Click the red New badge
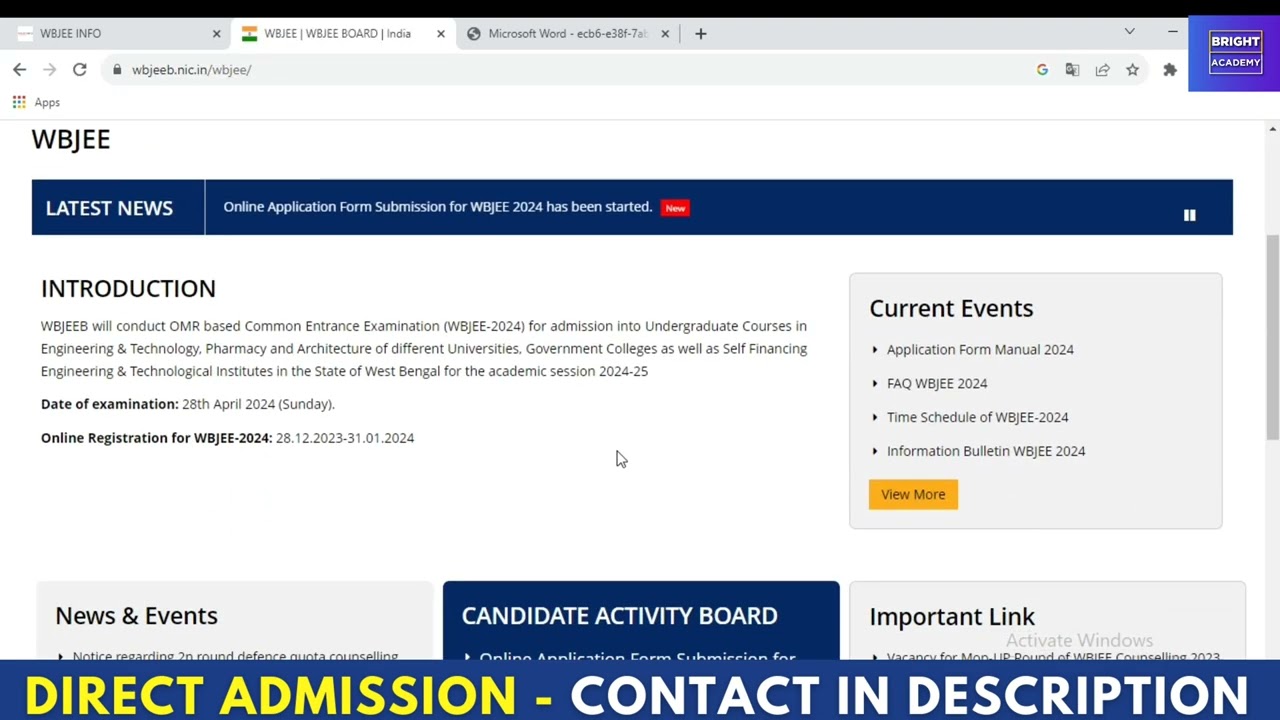This screenshot has height=720, width=1280. click(x=675, y=208)
